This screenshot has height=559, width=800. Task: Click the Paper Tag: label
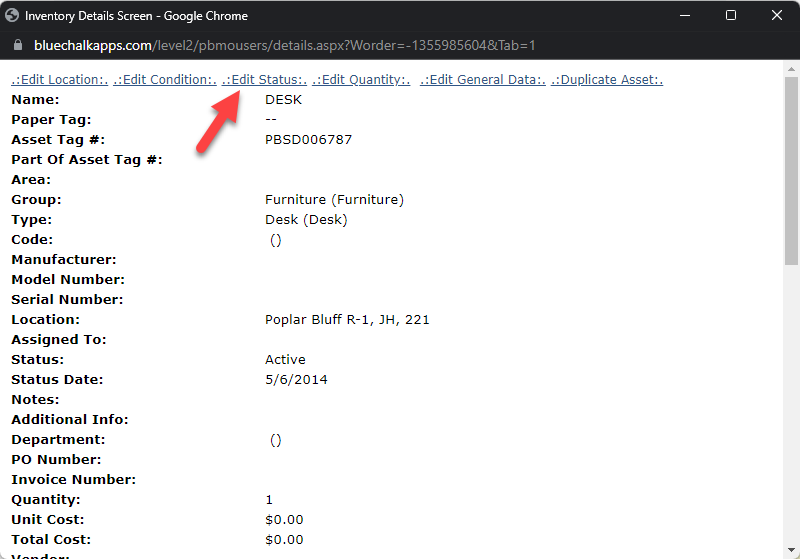point(51,120)
